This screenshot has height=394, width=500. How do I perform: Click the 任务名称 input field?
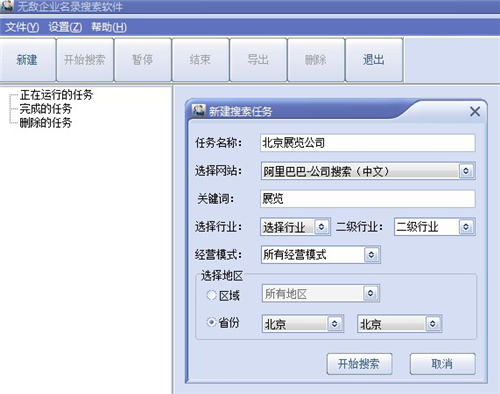coord(368,143)
